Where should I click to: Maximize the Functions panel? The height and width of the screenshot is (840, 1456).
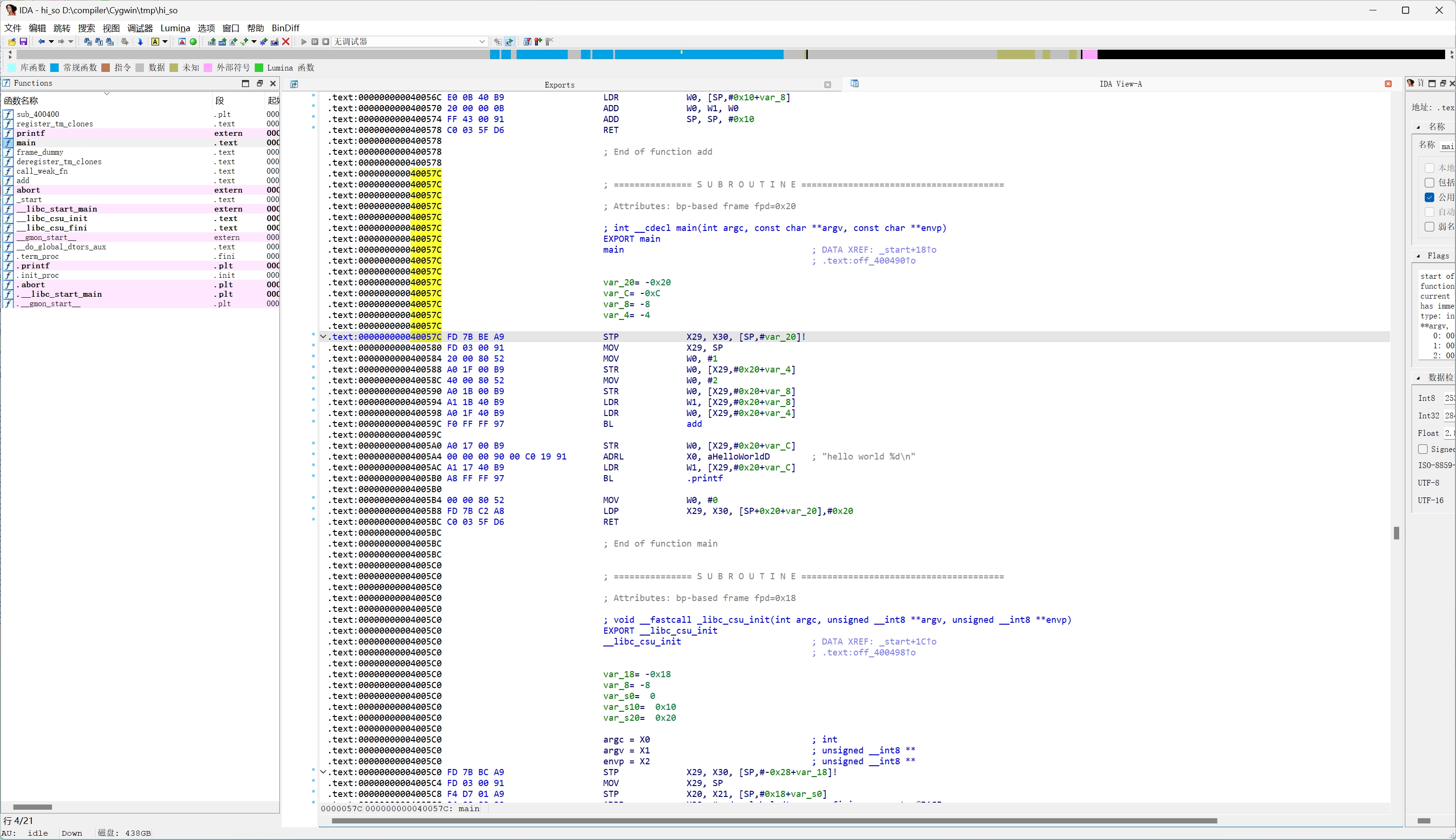(245, 84)
